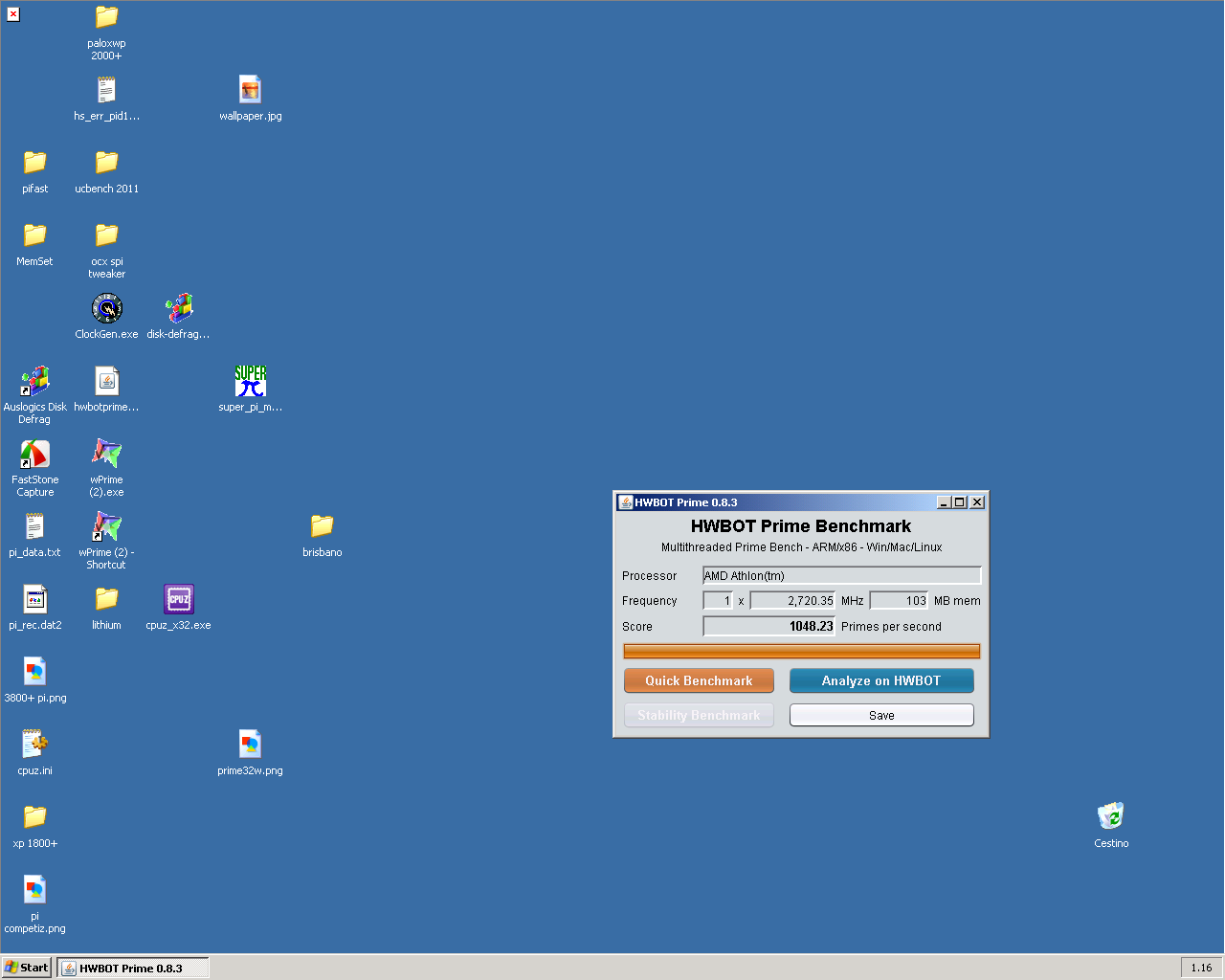Open the ocx spi tweaker folder
The image size is (1225, 980).
pos(106,234)
